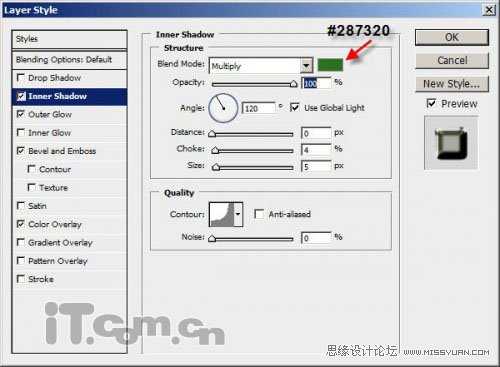Click the Angle value input field
The width and height of the screenshot is (500, 367).
click(x=259, y=108)
